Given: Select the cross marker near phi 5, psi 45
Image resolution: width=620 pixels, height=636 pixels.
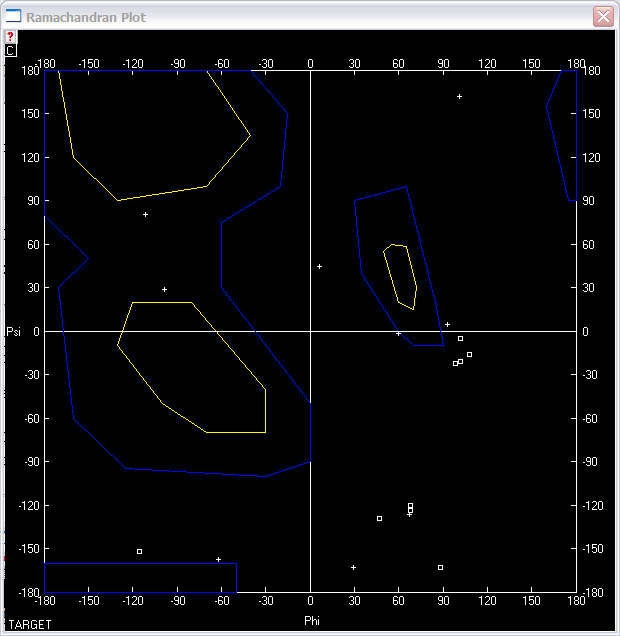Looking at the screenshot, I should (x=319, y=267).
